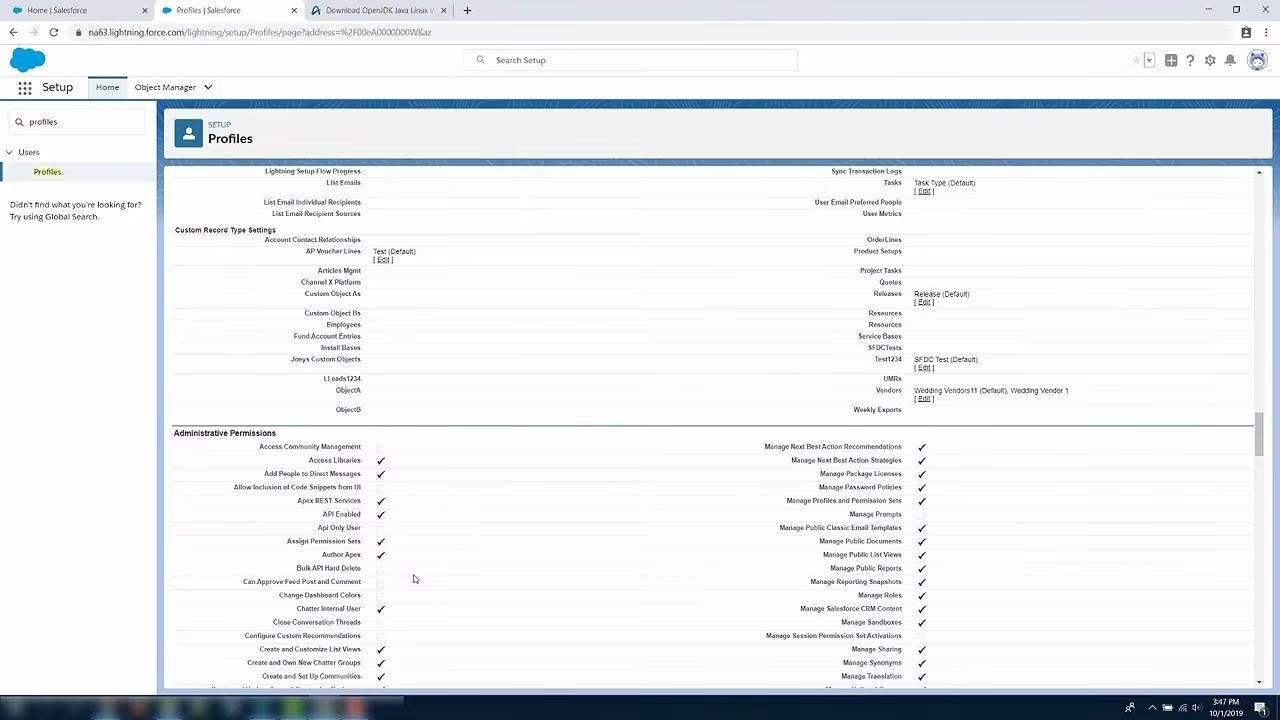Toggle Manage Roles checkbox
This screenshot has width=1280, height=720.
click(921, 596)
